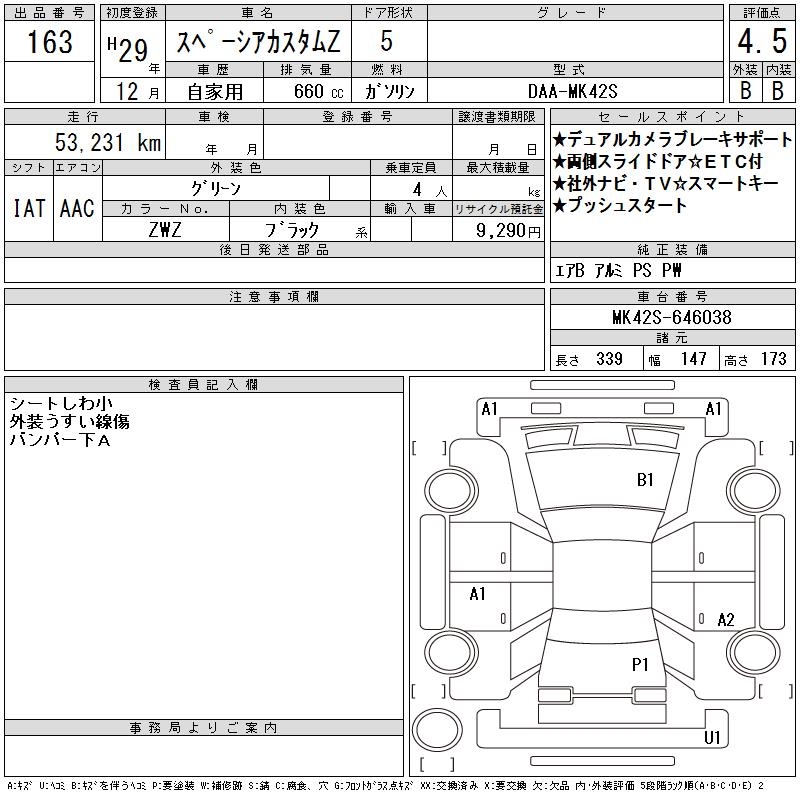
Task: Click the model code DAA-MK42S
Action: click(x=572, y=91)
